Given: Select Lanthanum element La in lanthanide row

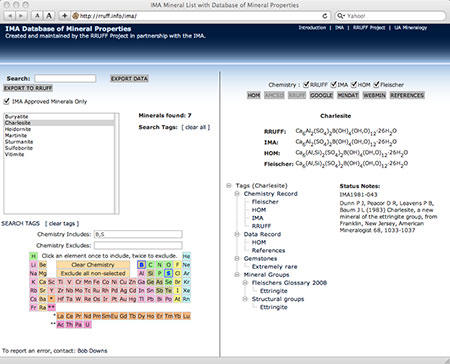Looking at the screenshot, I should (x=60, y=316).
